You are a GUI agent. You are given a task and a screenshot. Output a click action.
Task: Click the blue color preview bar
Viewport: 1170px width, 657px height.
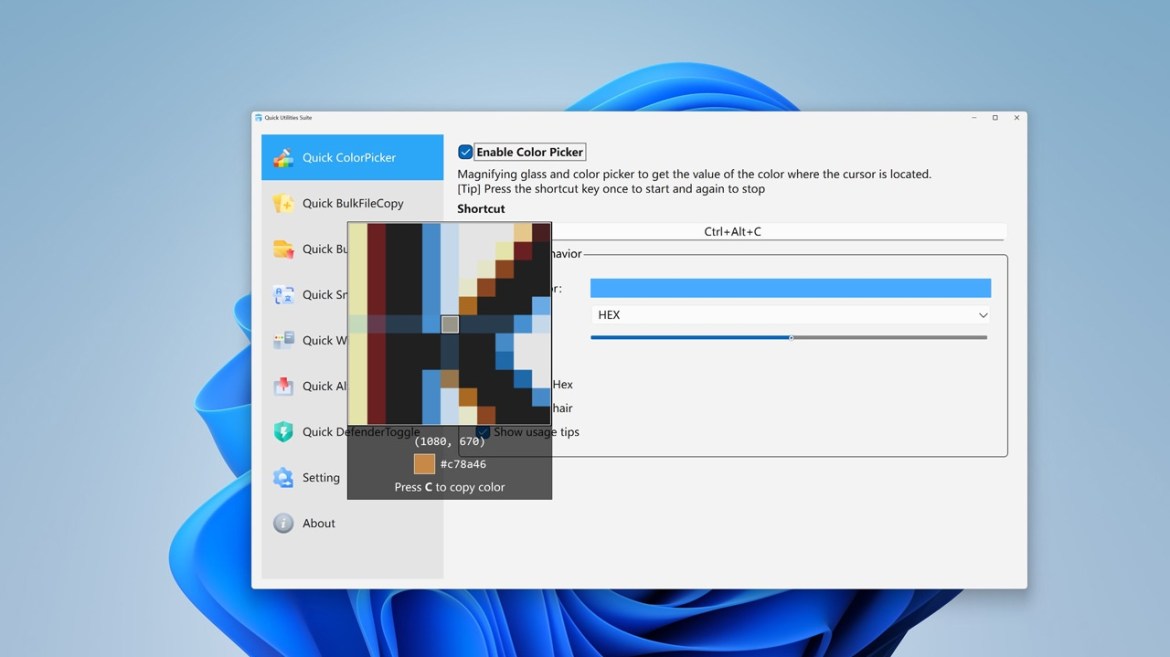pos(789,287)
